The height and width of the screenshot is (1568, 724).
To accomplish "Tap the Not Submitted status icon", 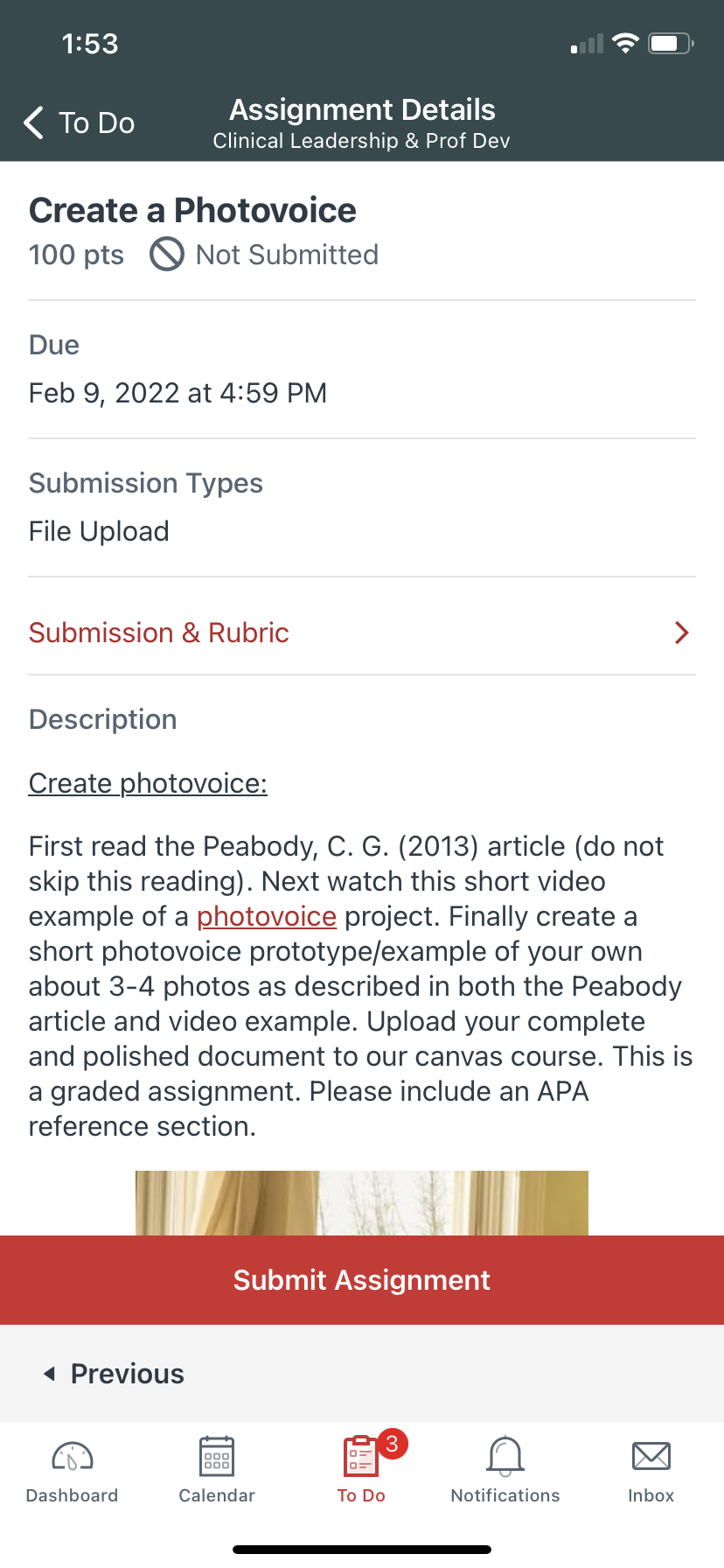I will [x=167, y=255].
